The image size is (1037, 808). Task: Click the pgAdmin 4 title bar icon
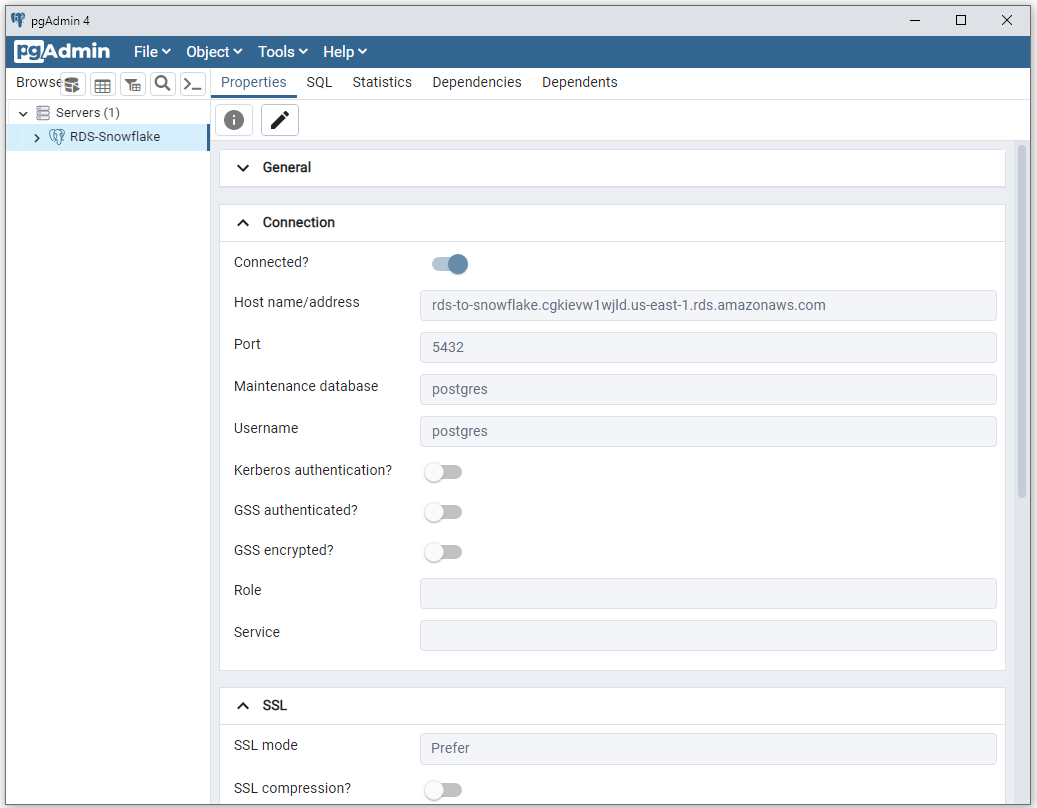18,20
